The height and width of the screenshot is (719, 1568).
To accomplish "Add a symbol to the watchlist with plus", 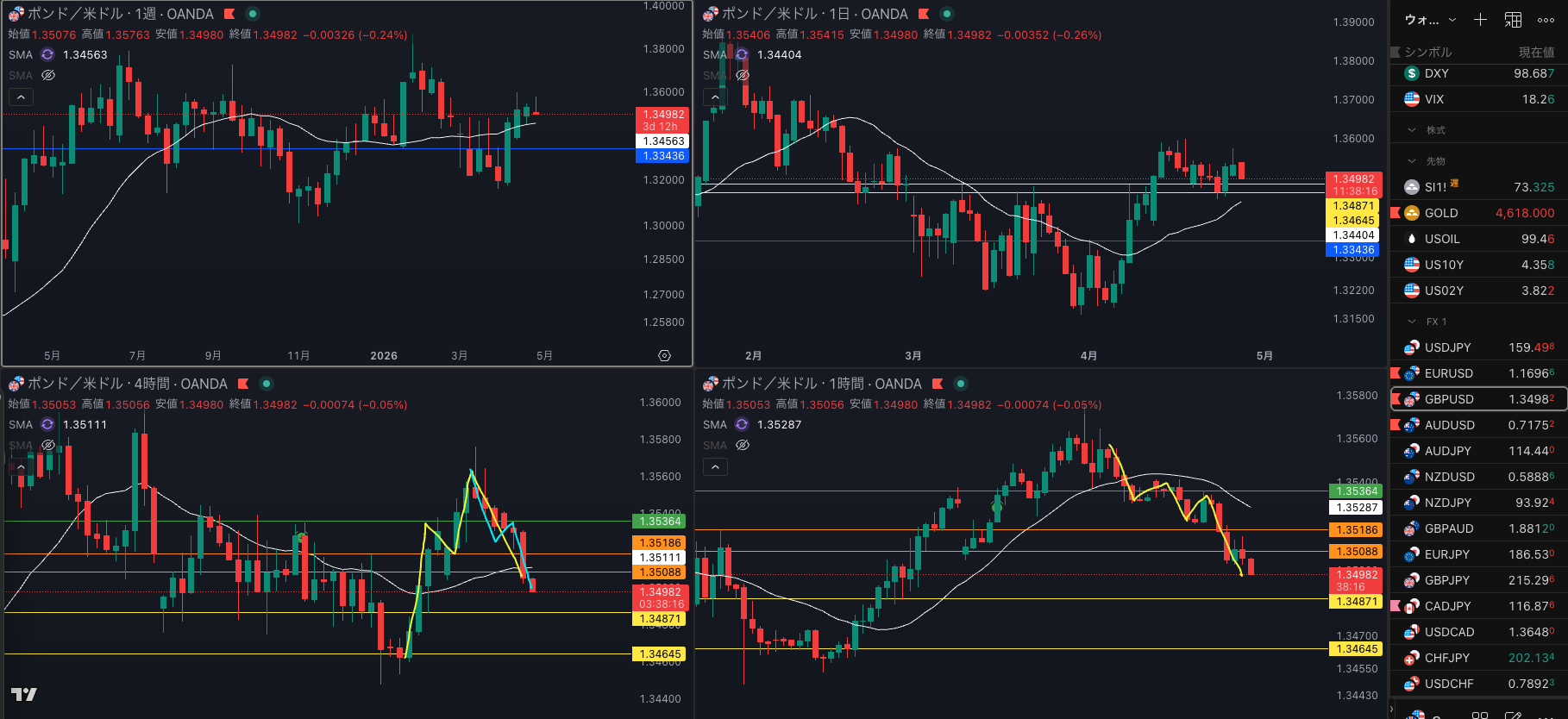I will click(x=1480, y=20).
